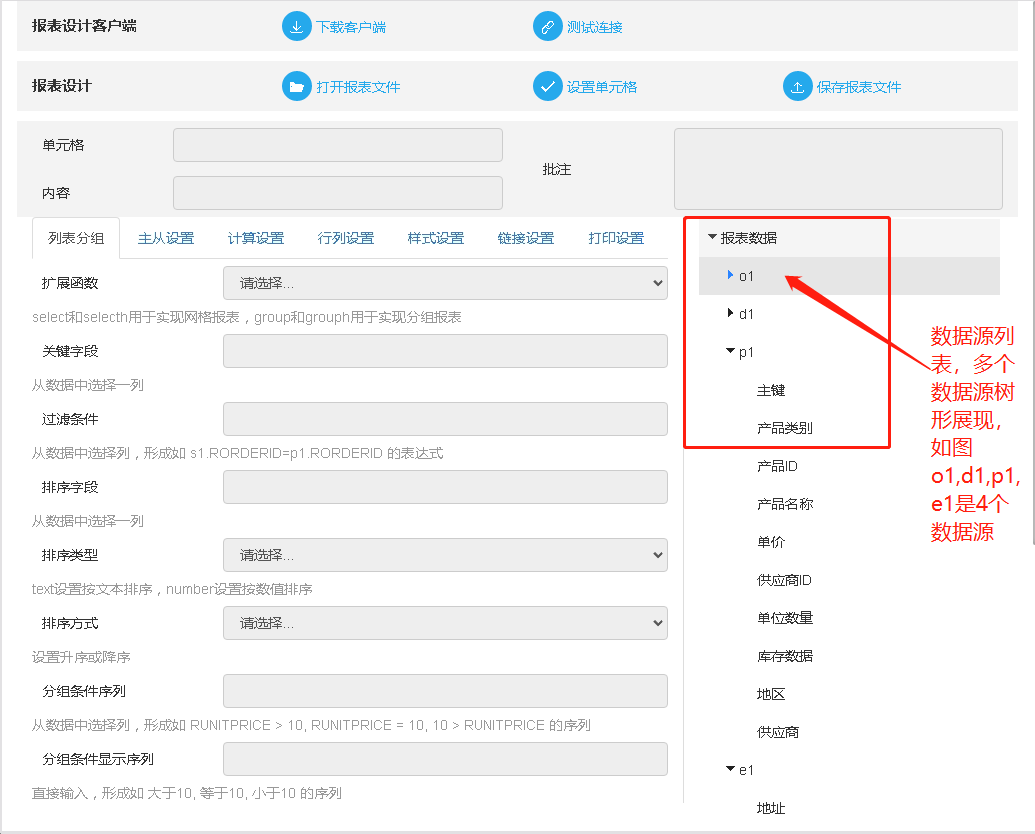Click the test connection link icon

click(547, 27)
